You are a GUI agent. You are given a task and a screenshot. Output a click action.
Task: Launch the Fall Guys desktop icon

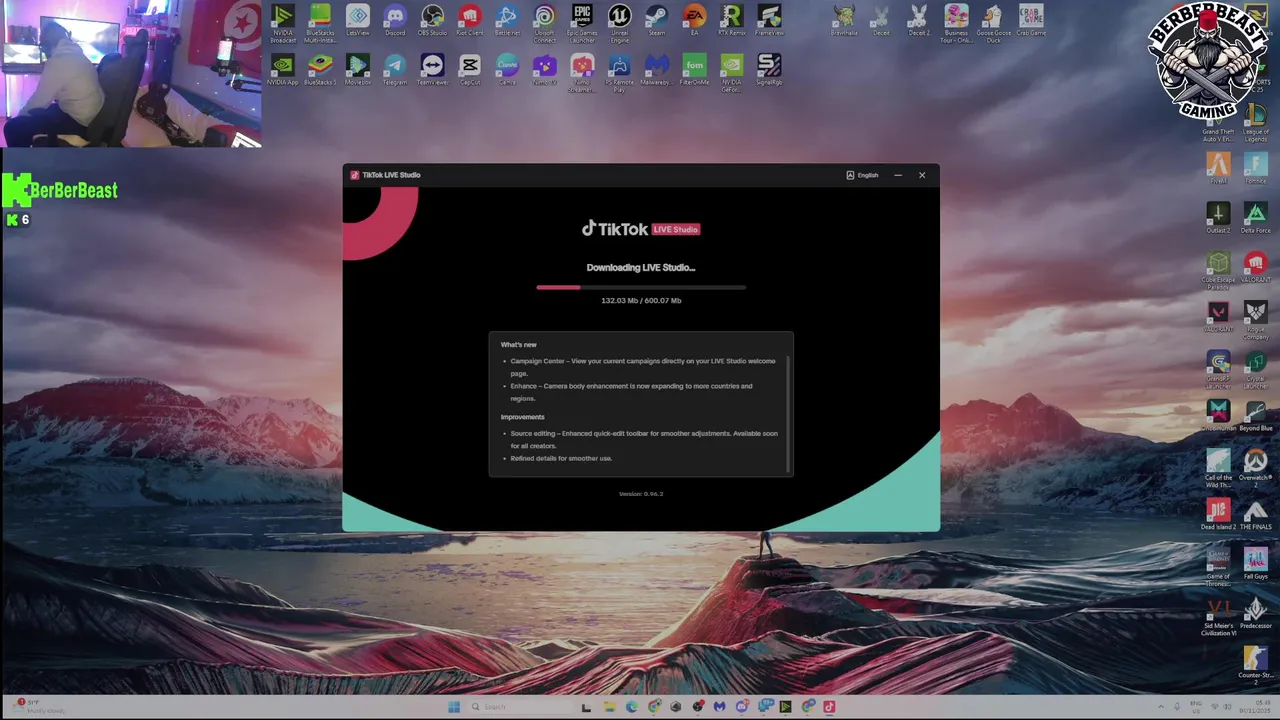[1255, 564]
